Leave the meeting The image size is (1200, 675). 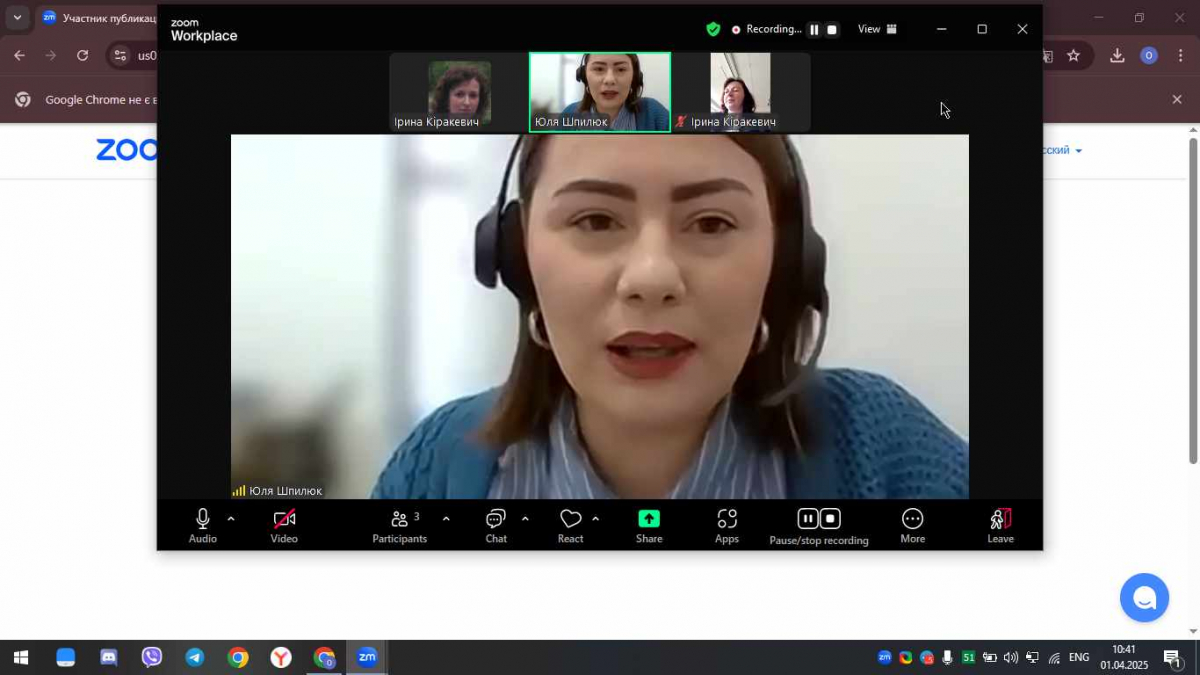coord(1001,525)
